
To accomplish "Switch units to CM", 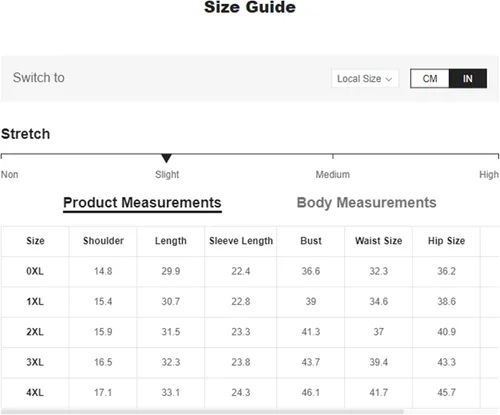I will [430, 79].
